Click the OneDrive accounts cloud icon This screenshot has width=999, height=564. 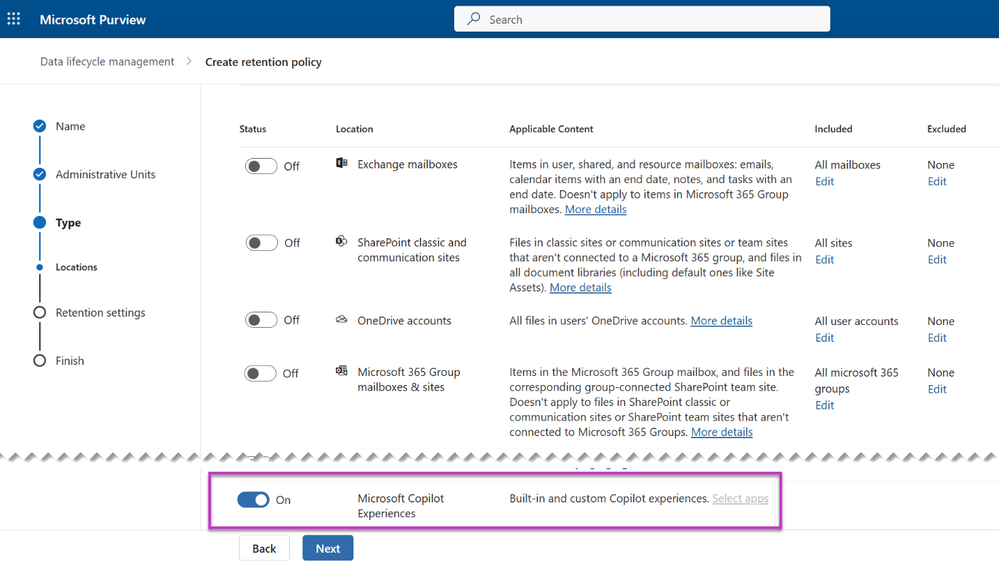tap(342, 320)
